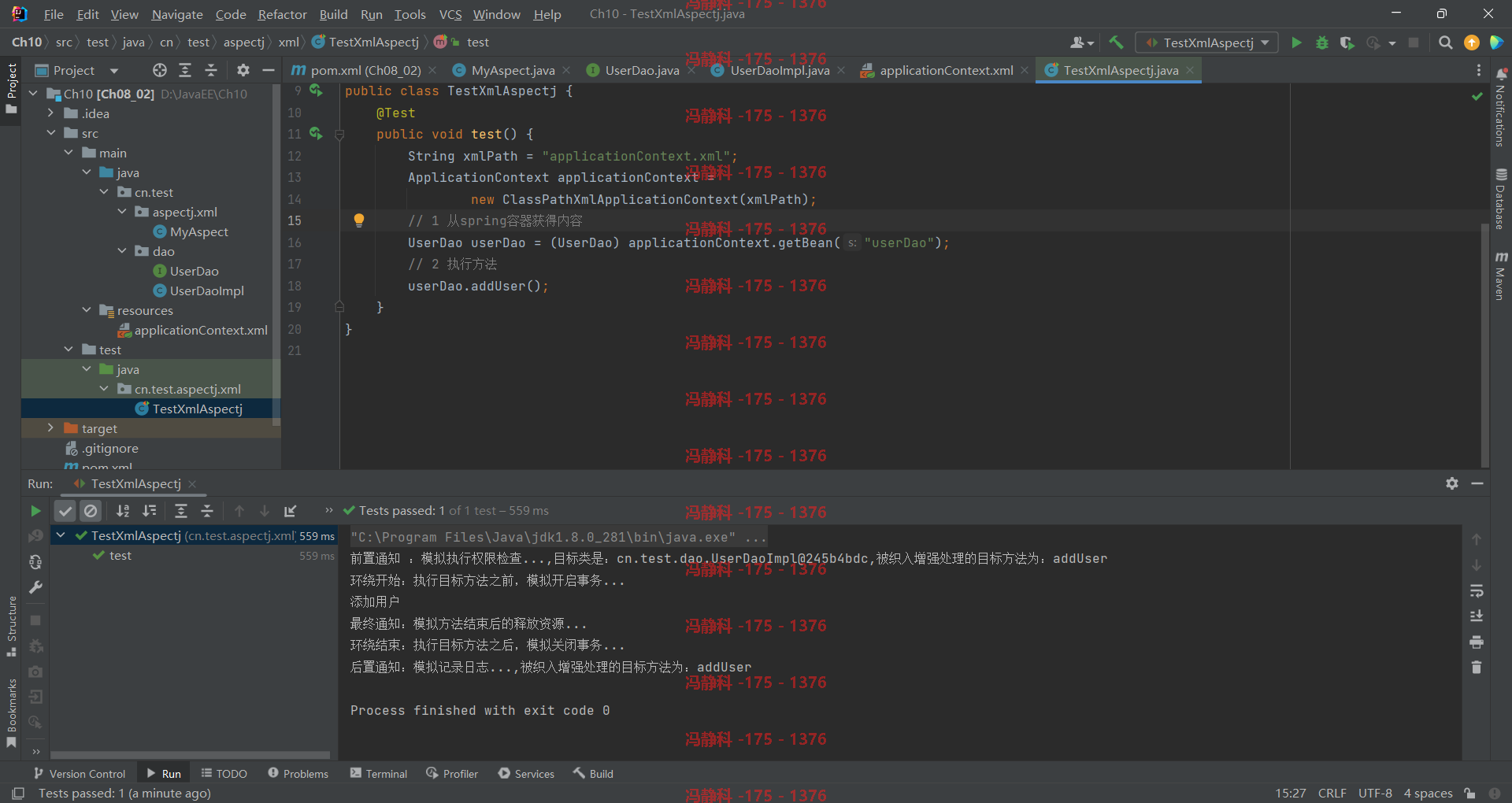Collapse the main folder
1512x803 pixels.
pos(69,153)
